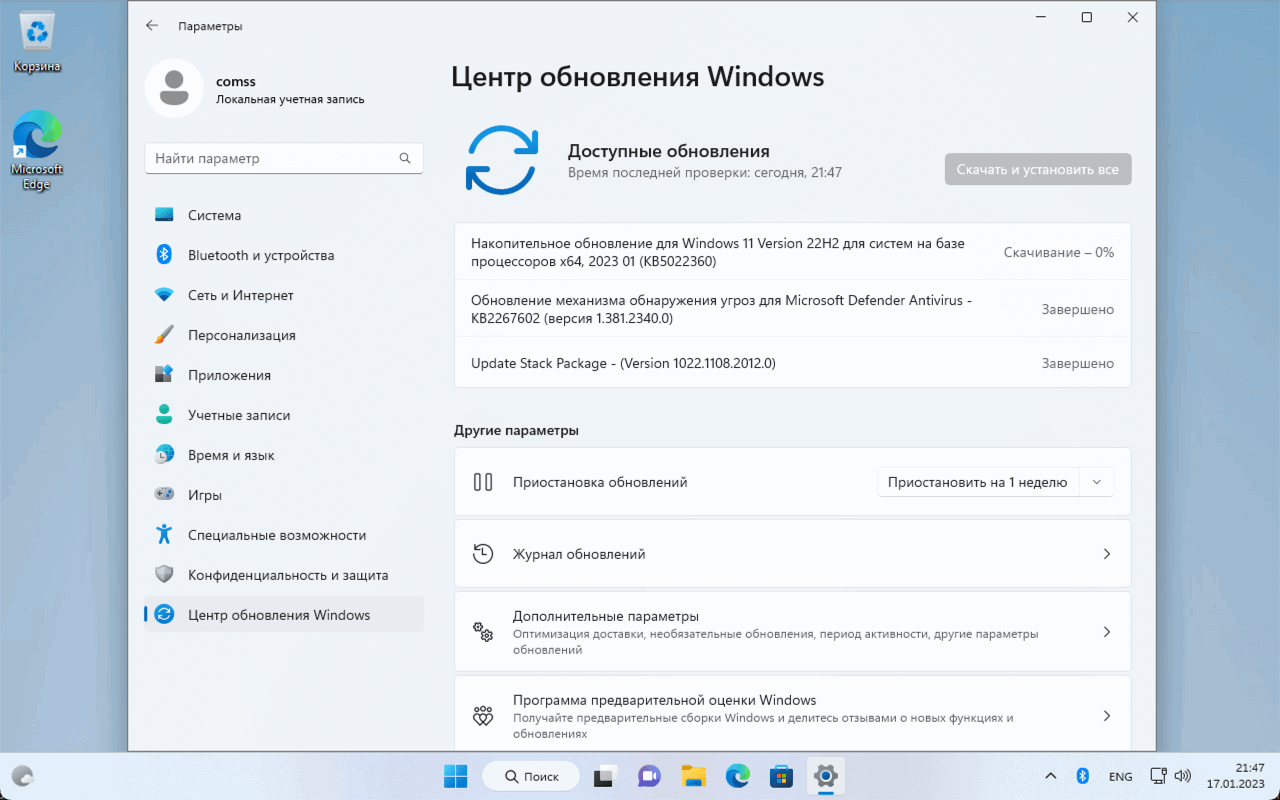
Task: Click the back arrow in Settings header
Action: [x=152, y=26]
